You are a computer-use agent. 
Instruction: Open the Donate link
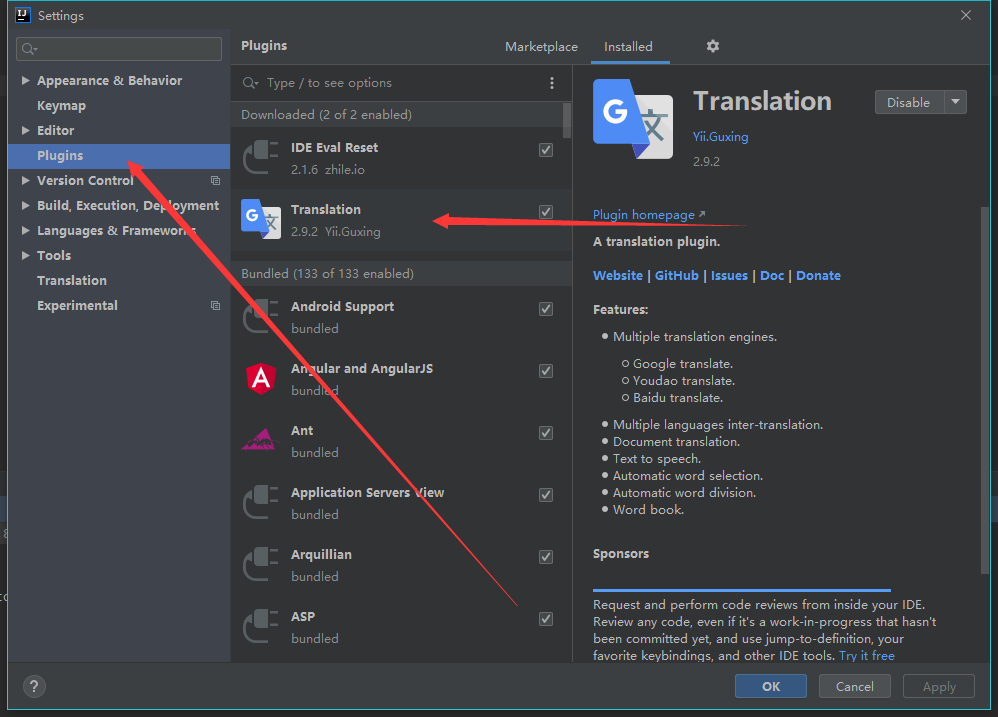tap(819, 275)
